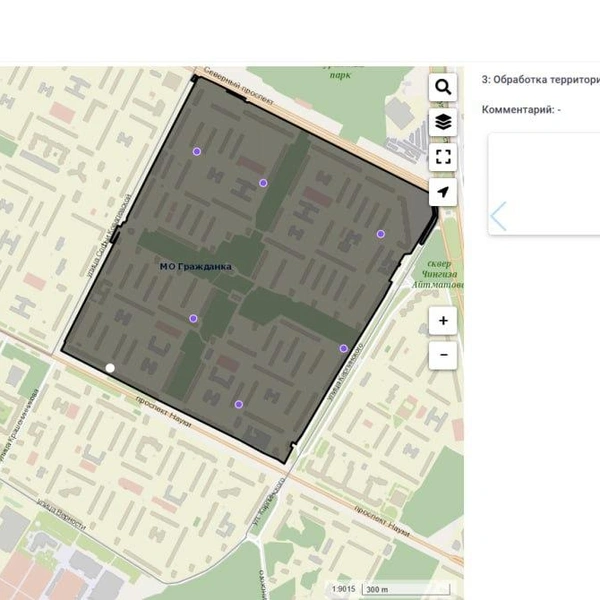The height and width of the screenshot is (600, 600).
Task: Click the 'Комментарий: -' text
Action: [x=521, y=110]
